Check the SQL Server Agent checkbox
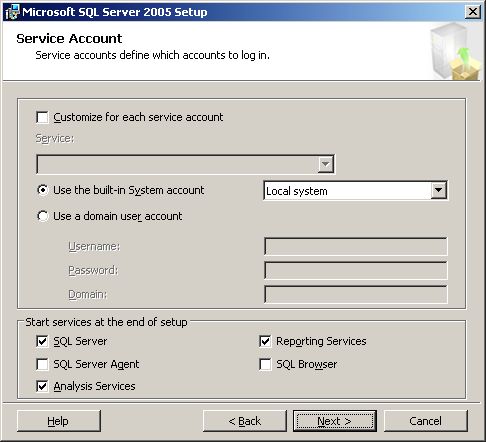This screenshot has width=486, height=442. click(42, 364)
